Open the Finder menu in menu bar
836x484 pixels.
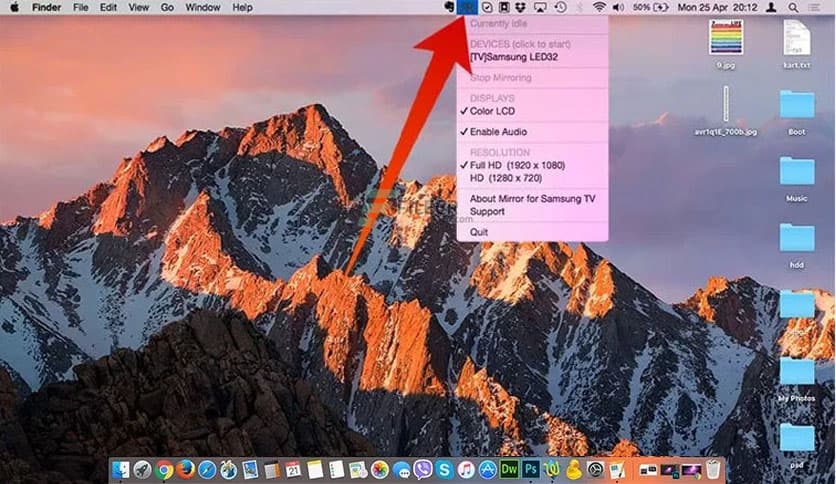pyautogui.click(x=46, y=7)
